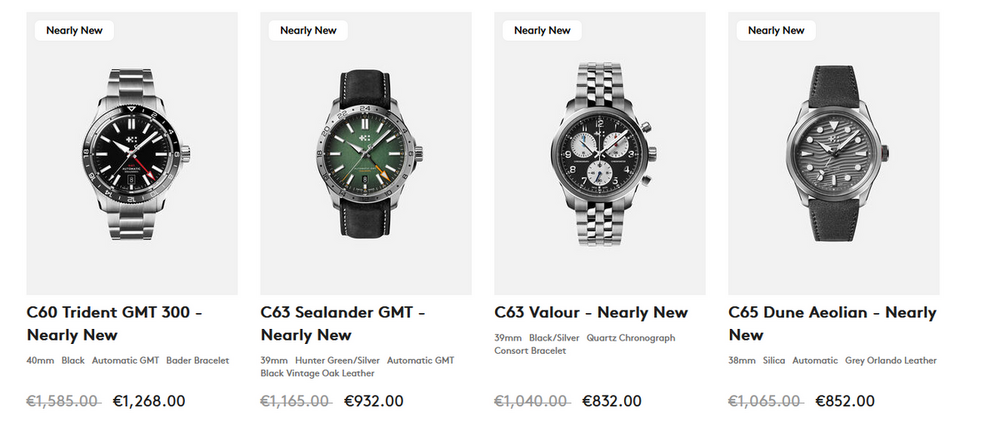The width and height of the screenshot is (1000, 423).
Task: Click the struck-through €1,585.00 original price
Action: [63, 401]
